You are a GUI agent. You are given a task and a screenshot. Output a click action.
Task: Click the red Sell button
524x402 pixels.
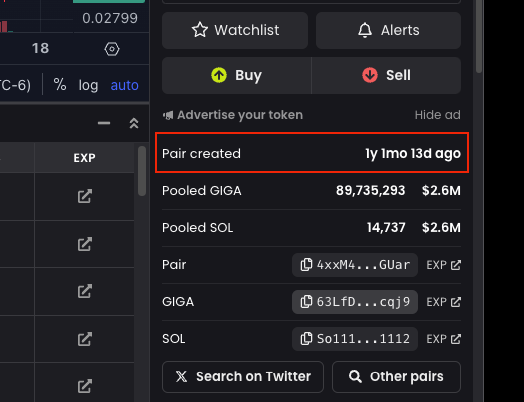point(386,75)
